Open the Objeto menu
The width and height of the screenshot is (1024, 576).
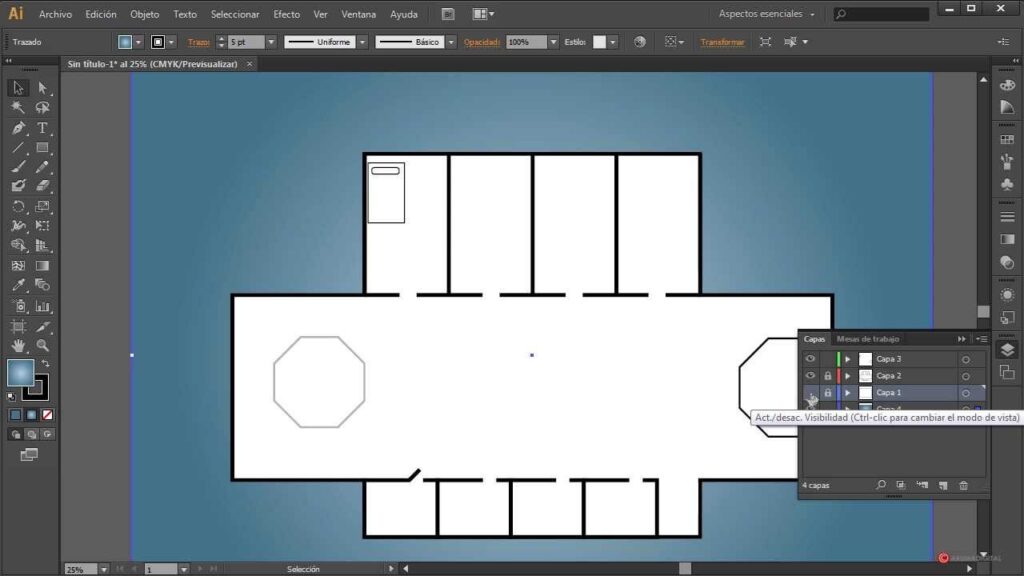click(144, 14)
